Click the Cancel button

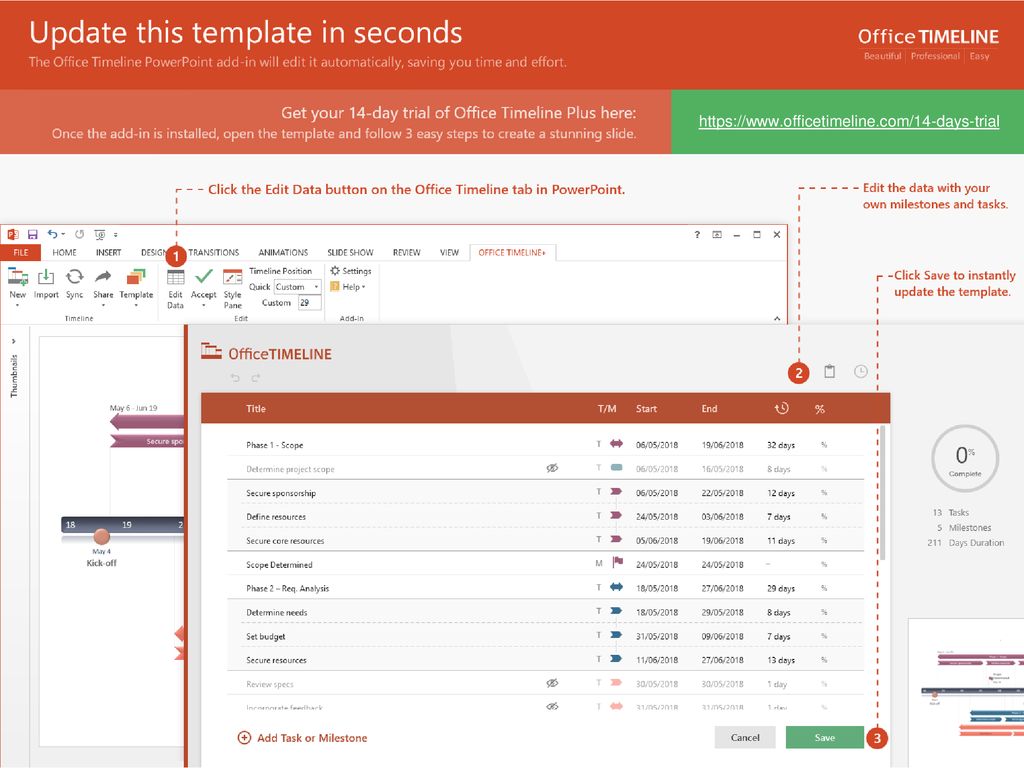(x=745, y=737)
